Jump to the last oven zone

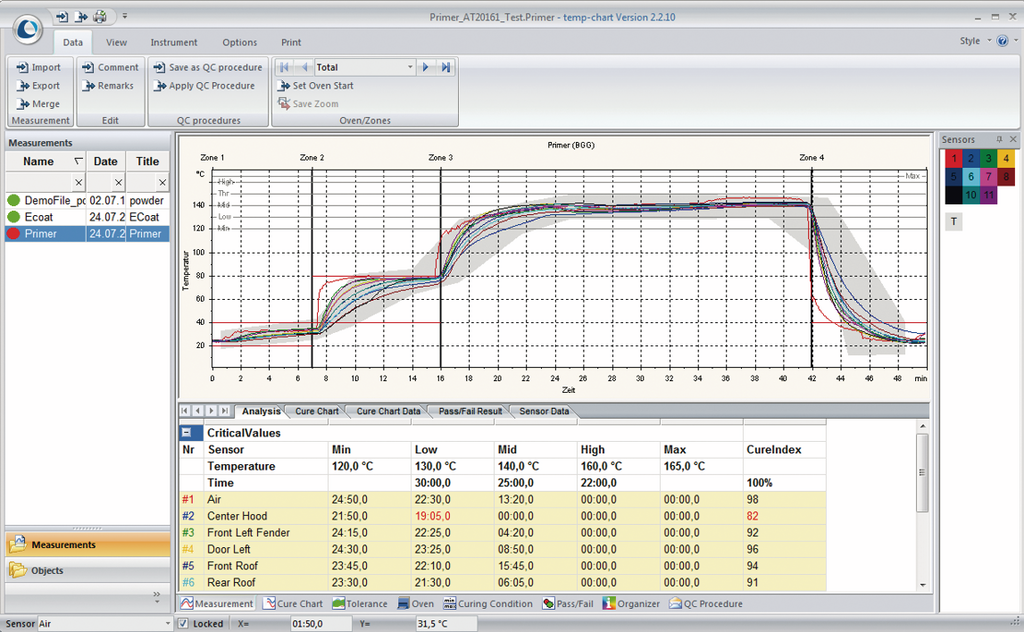point(446,67)
